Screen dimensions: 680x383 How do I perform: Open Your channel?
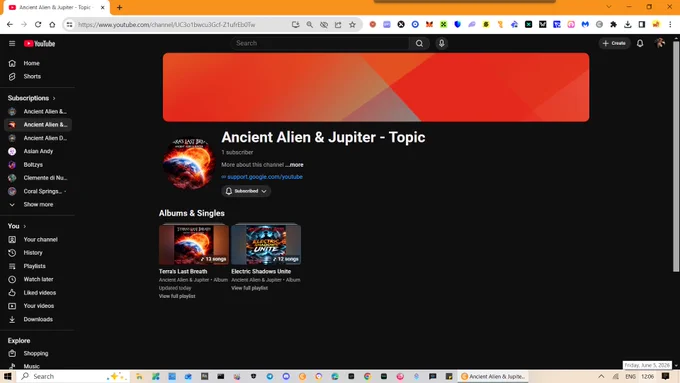pyautogui.click(x=37, y=239)
